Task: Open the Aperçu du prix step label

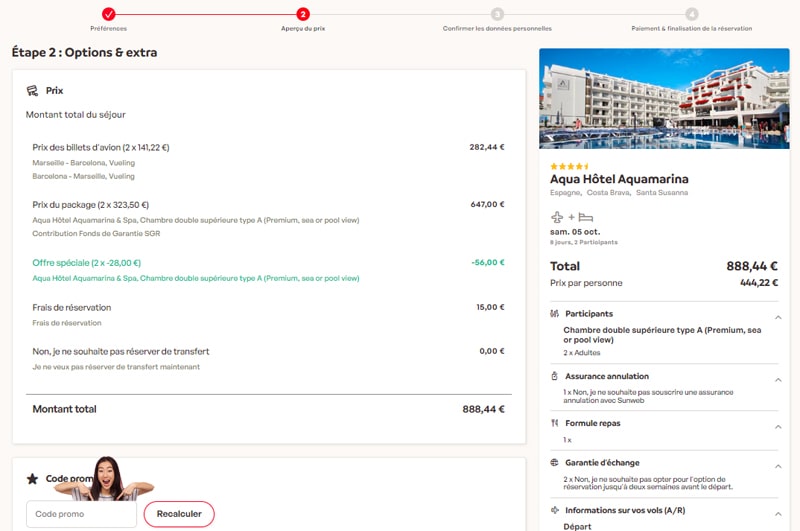Action: tap(303, 29)
